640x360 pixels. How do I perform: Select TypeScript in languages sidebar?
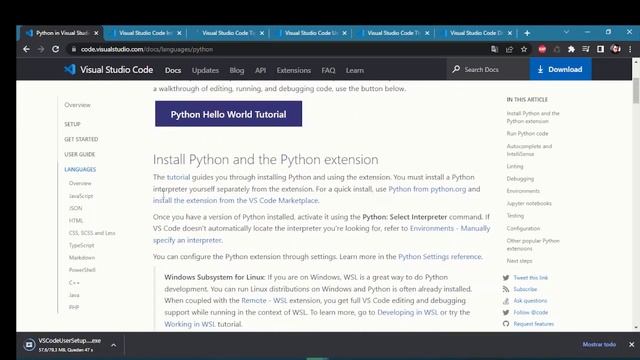pyautogui.click(x=82, y=245)
